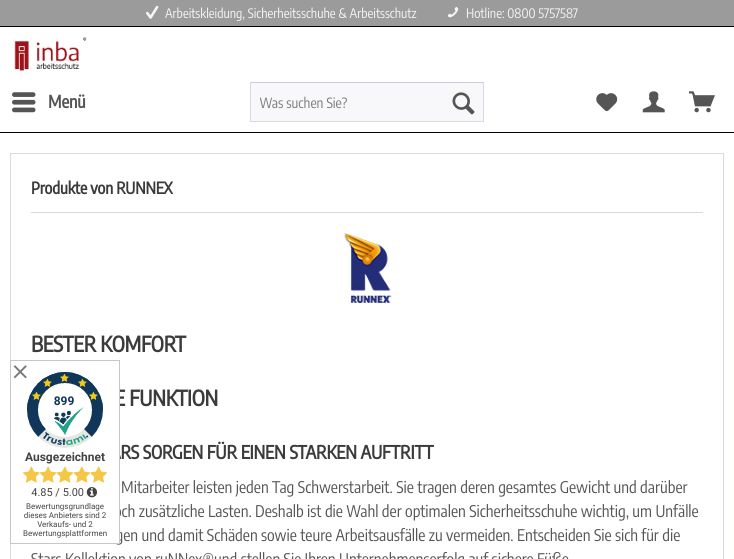Open the shopping cart icon

tap(701, 102)
